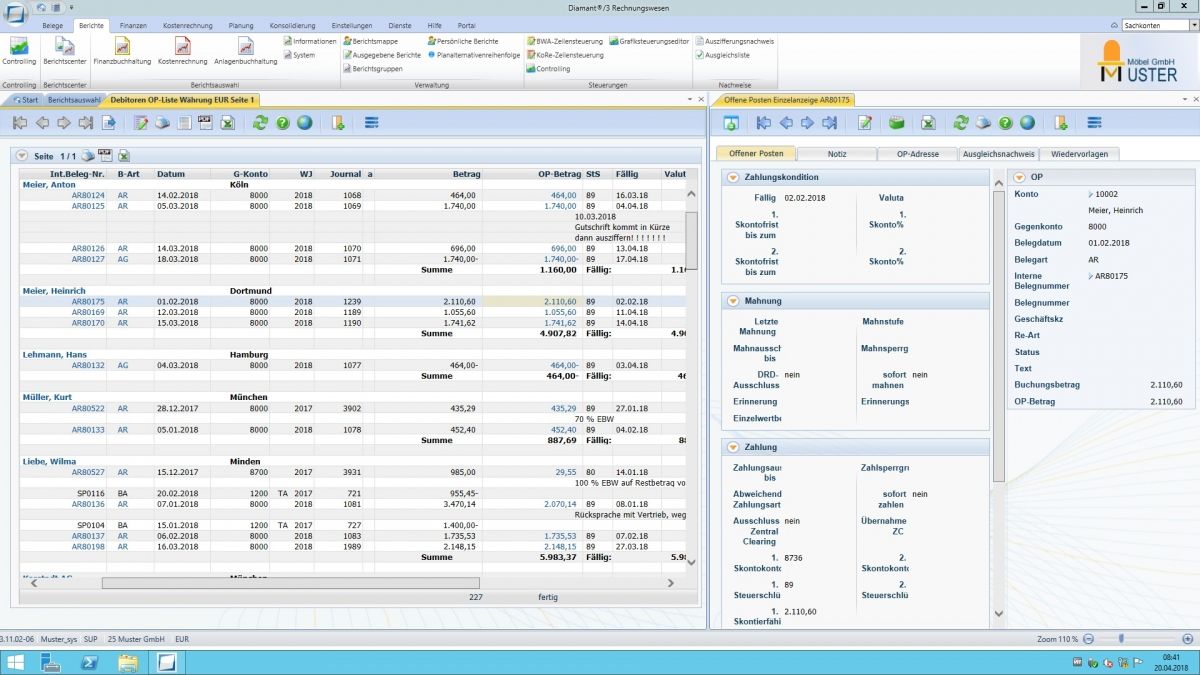
Task: Refresh the Debitoren OP-Liste
Action: (260, 123)
